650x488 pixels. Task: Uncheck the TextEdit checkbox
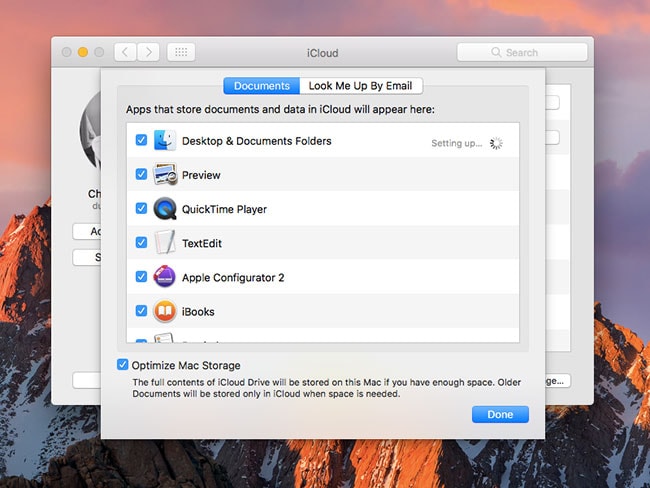(x=141, y=242)
